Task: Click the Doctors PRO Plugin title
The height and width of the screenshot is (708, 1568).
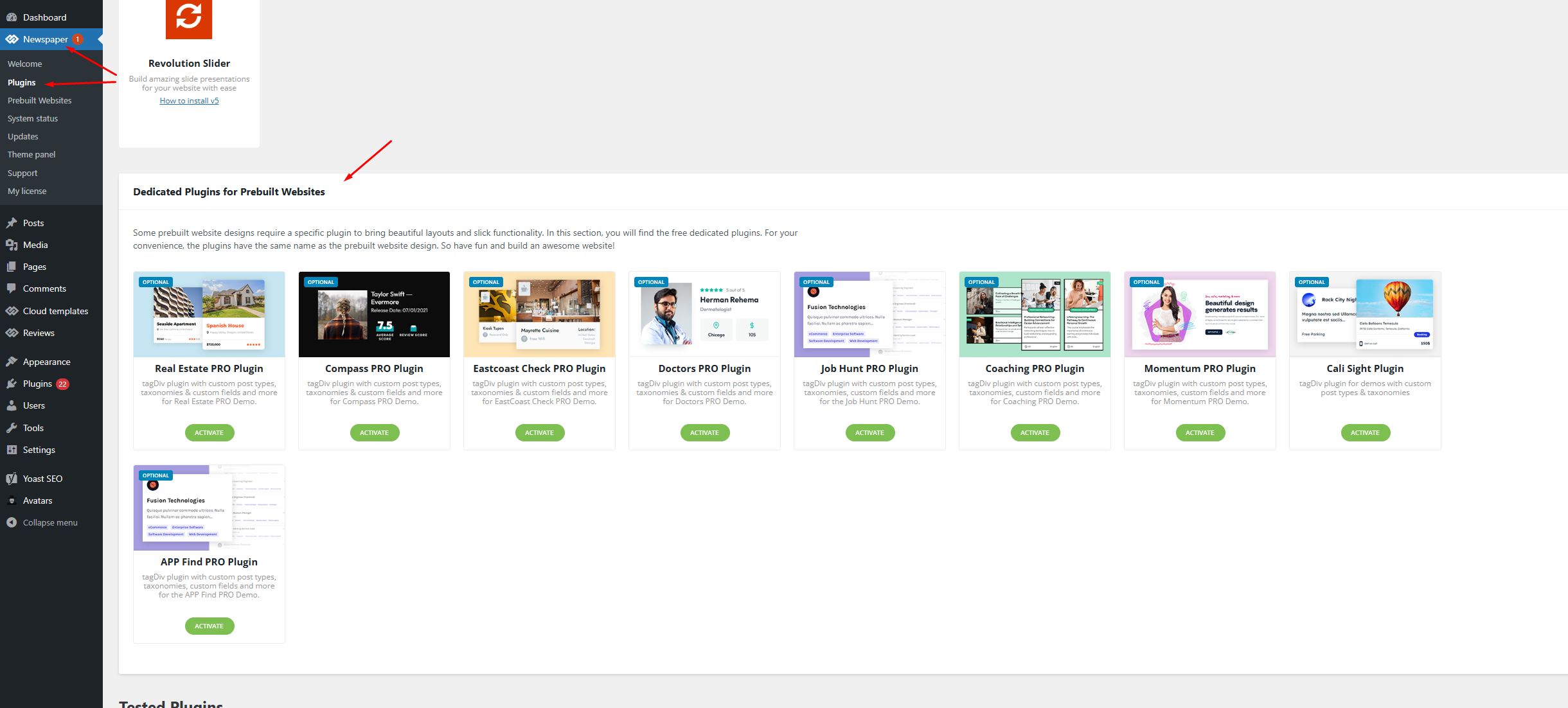Action: coord(704,369)
